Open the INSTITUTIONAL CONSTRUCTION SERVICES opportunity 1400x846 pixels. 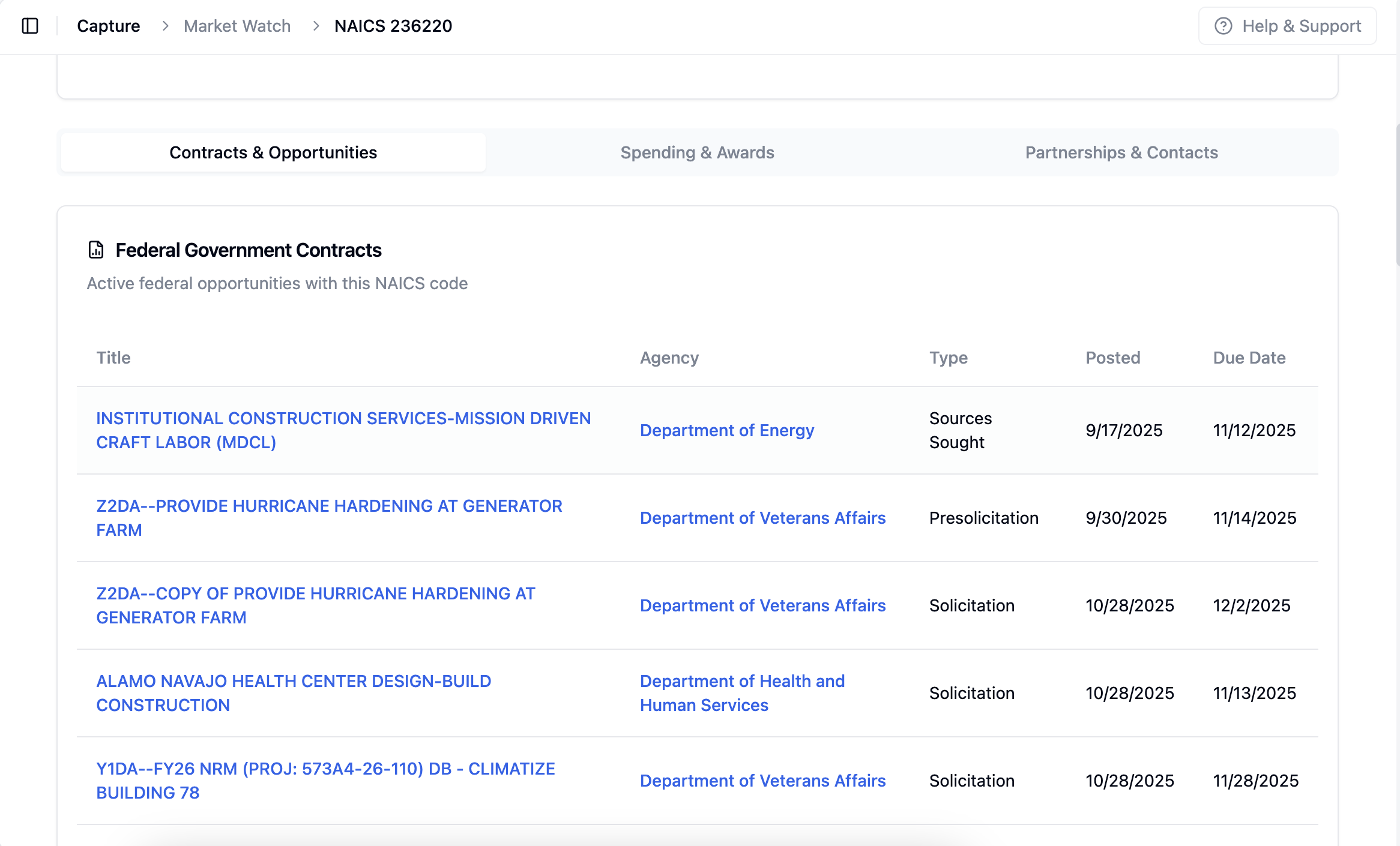point(343,430)
